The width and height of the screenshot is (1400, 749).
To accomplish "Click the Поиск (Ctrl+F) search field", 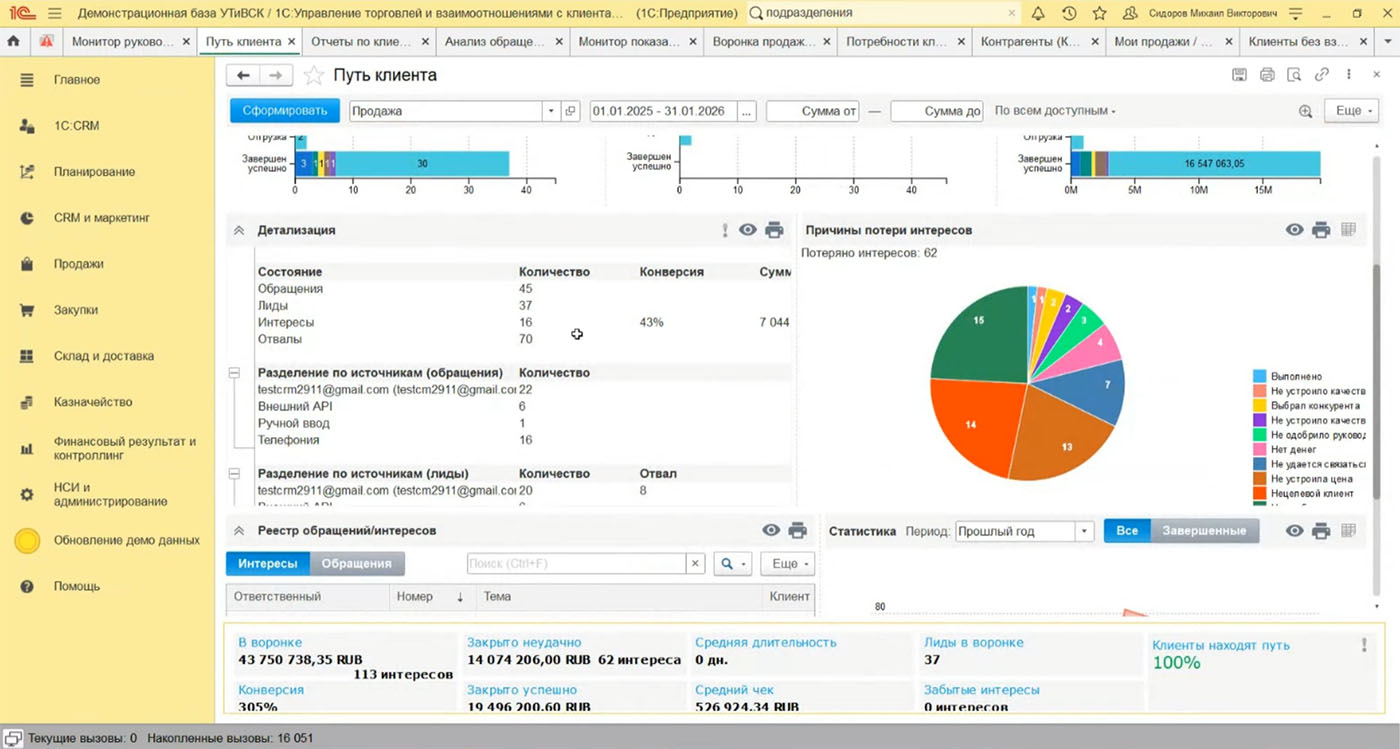I will 577,564.
